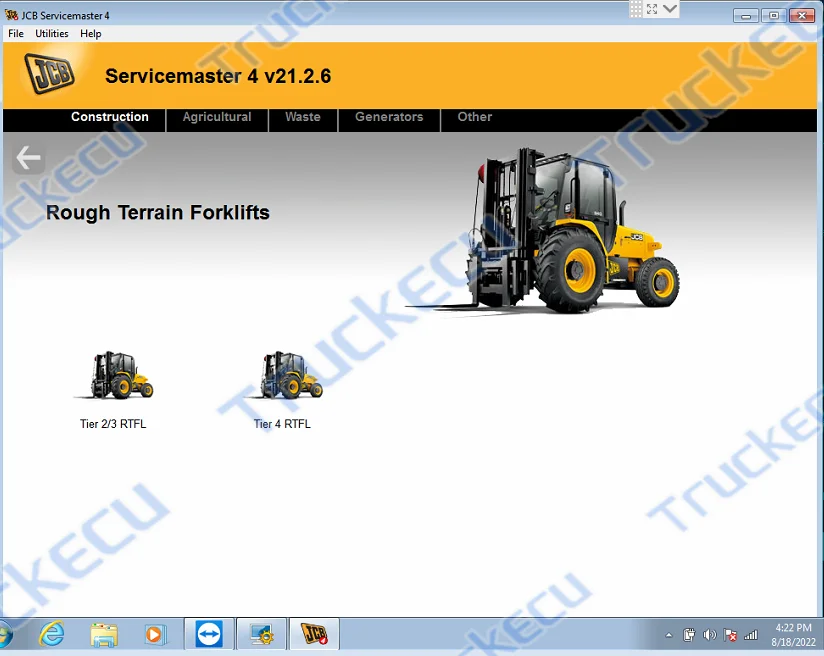
Task: Click the JCB logo in the app header
Action: [x=51, y=75]
